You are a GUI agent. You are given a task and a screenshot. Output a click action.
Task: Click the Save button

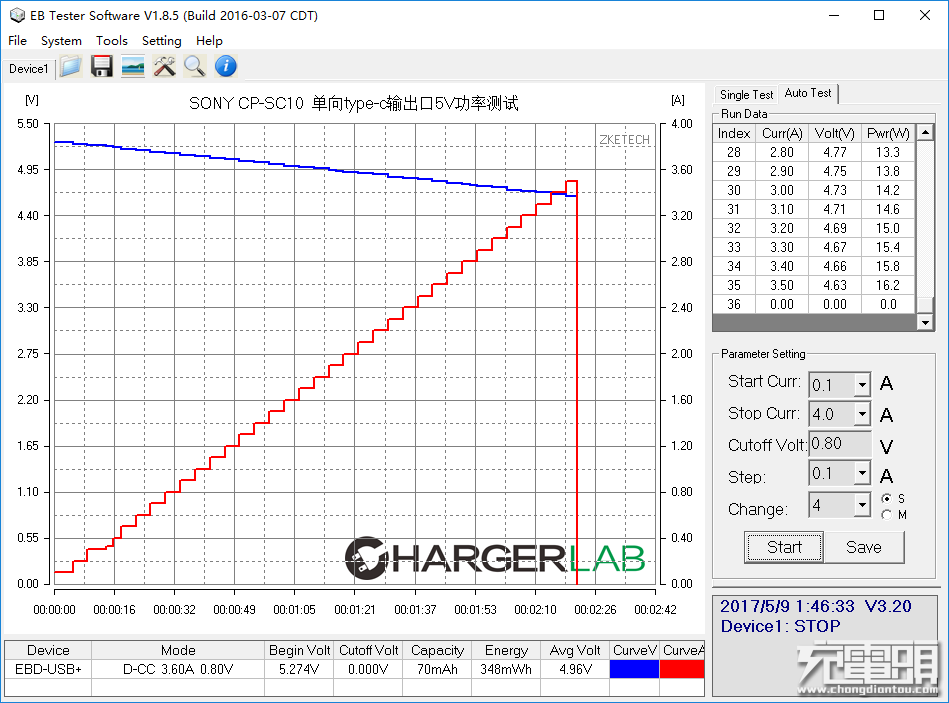coord(864,548)
